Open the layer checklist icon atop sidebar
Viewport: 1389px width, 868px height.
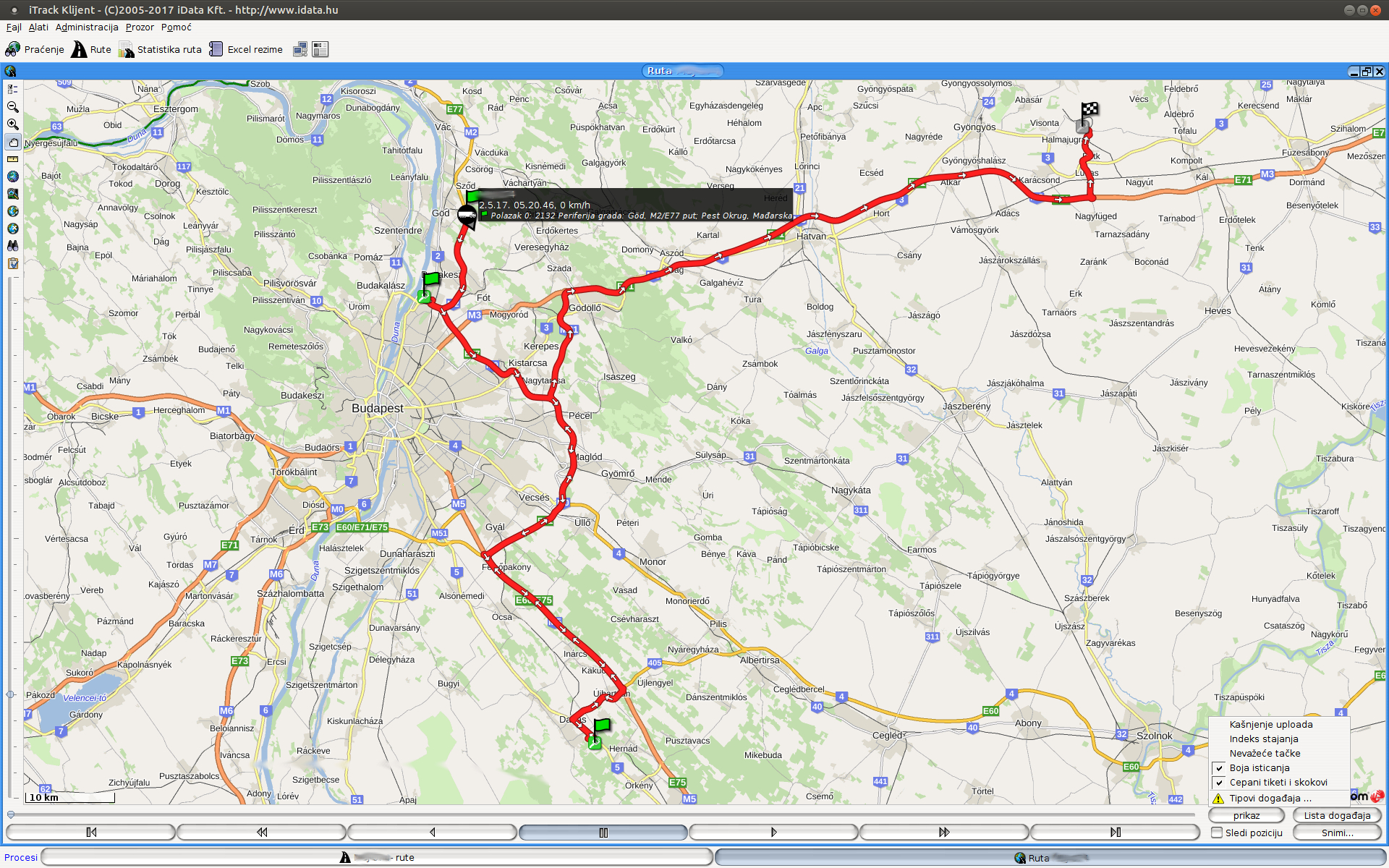(x=12, y=90)
